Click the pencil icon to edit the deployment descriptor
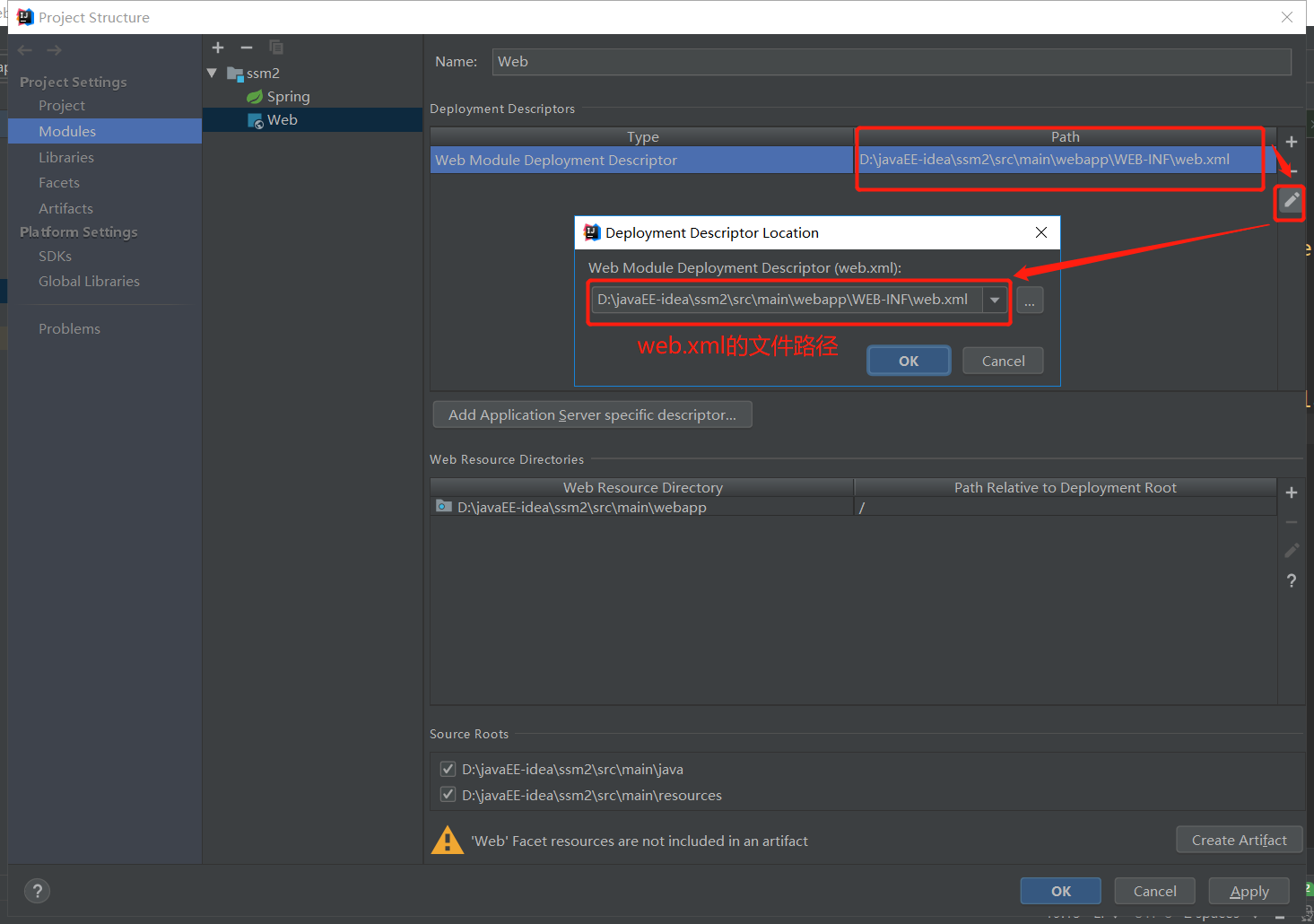Image resolution: width=1314 pixels, height=924 pixels. [x=1290, y=200]
